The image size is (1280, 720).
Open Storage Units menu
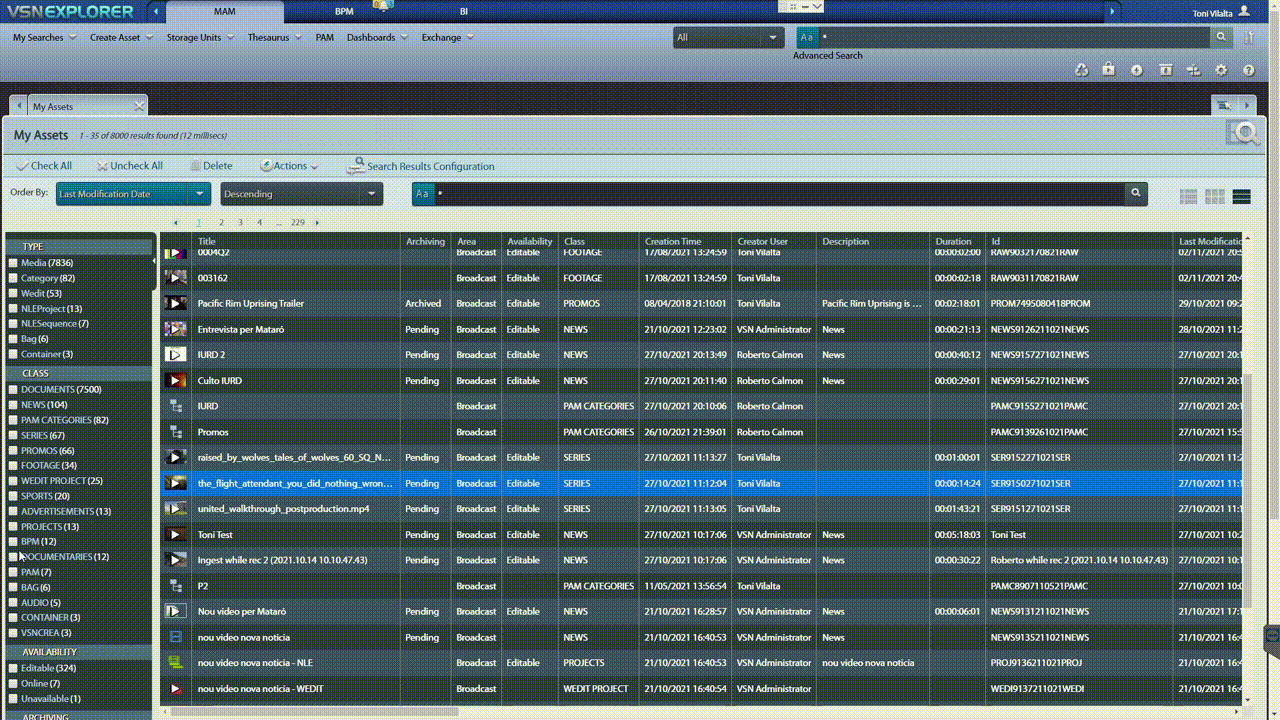pyautogui.click(x=200, y=37)
